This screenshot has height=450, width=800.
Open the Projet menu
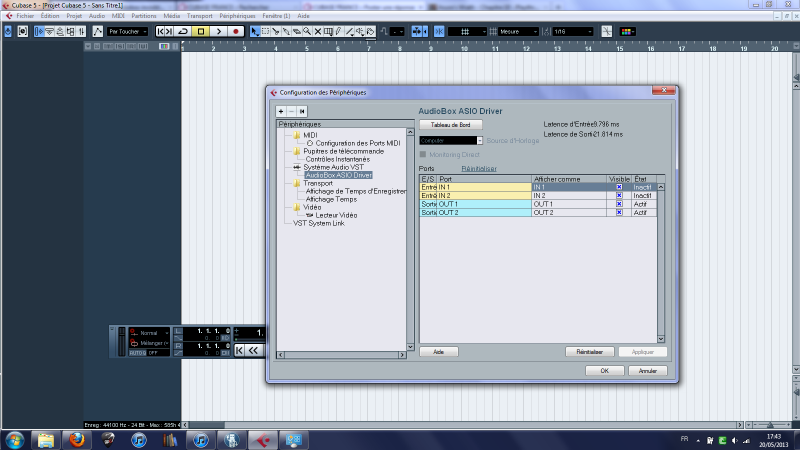[x=74, y=16]
